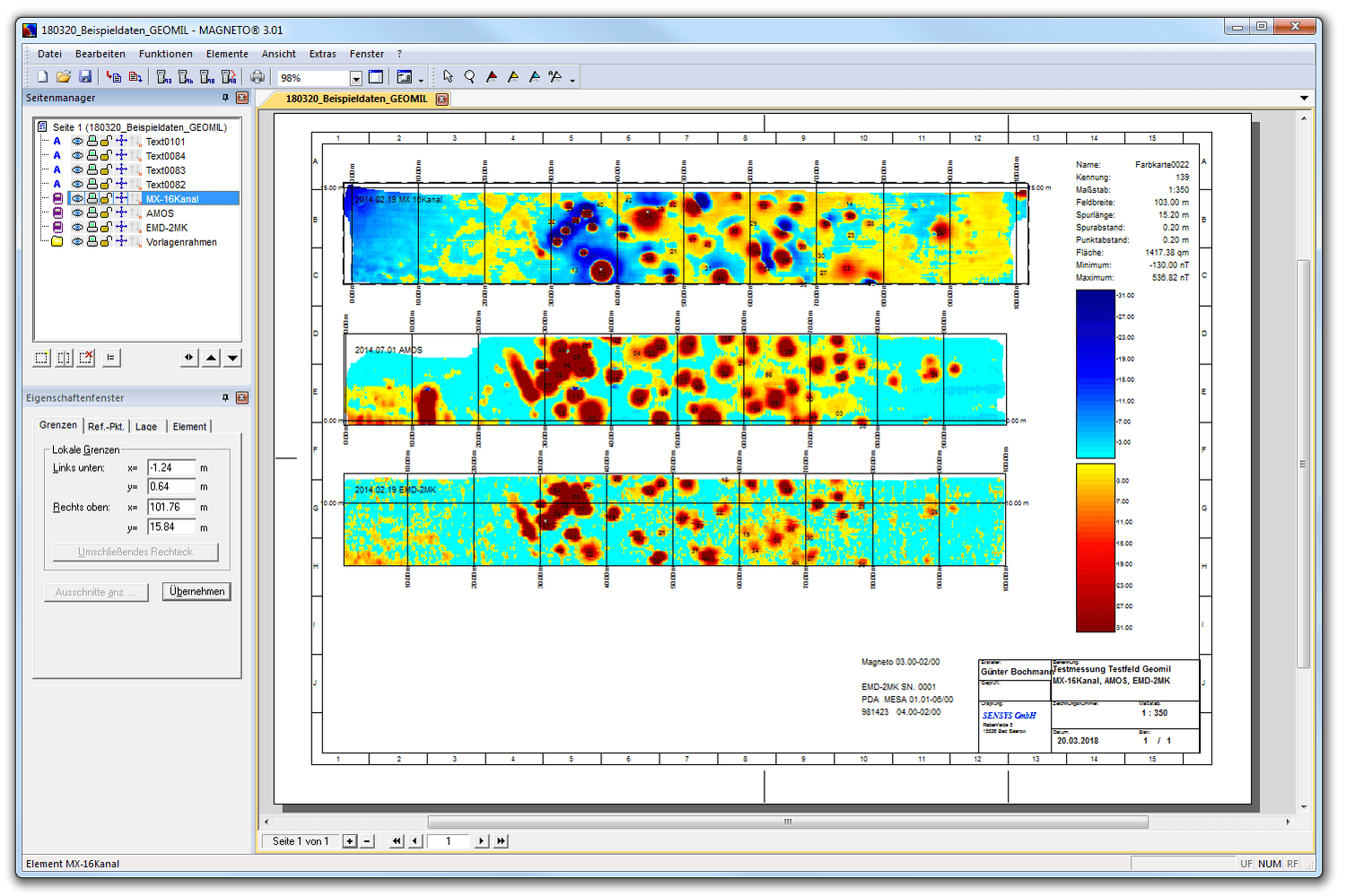Click the Ausschnitte anz button
The height and width of the screenshot is (896, 1346).
click(95, 591)
